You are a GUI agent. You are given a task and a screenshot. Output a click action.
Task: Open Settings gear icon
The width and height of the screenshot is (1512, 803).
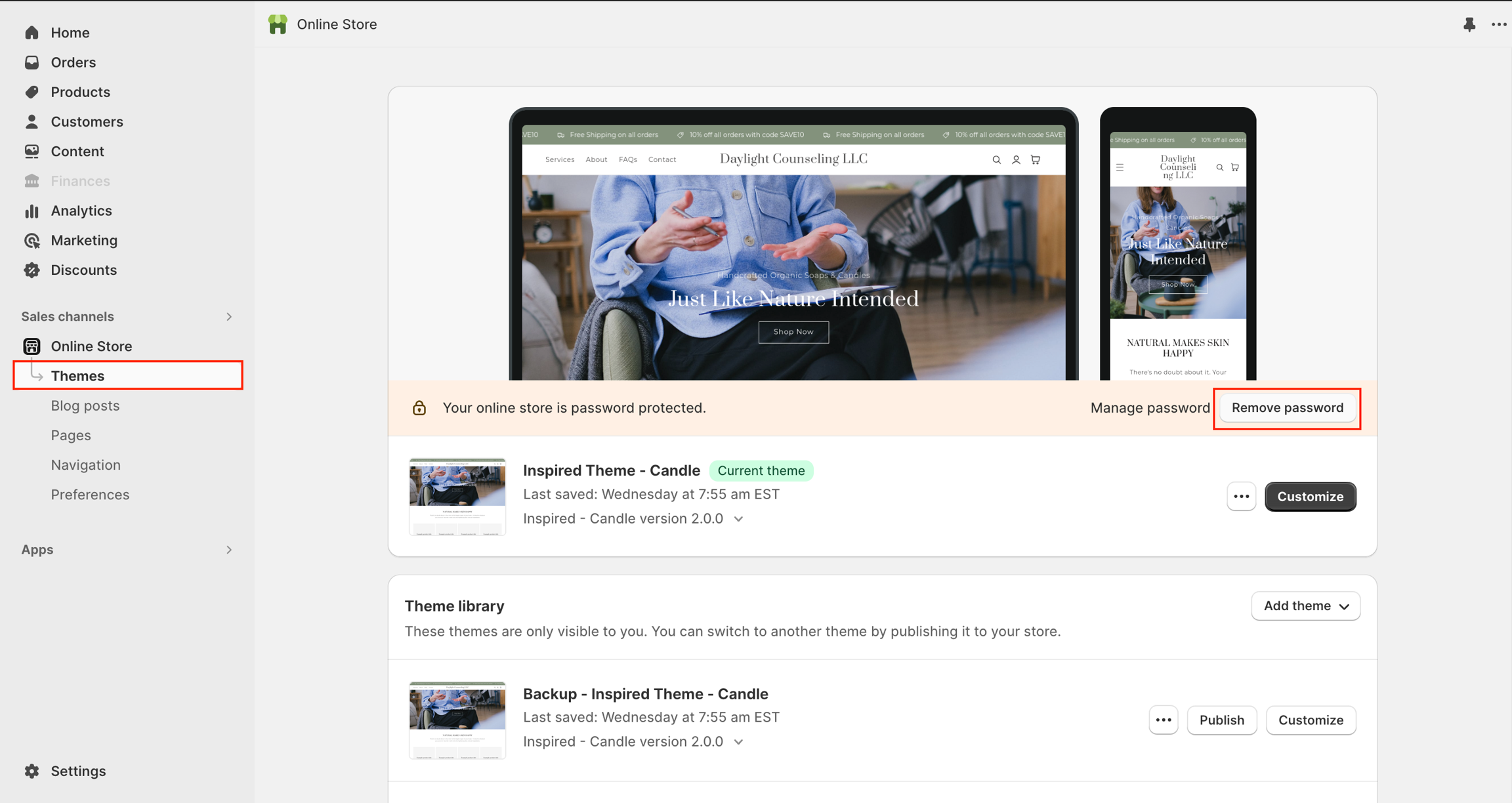[x=31, y=771]
